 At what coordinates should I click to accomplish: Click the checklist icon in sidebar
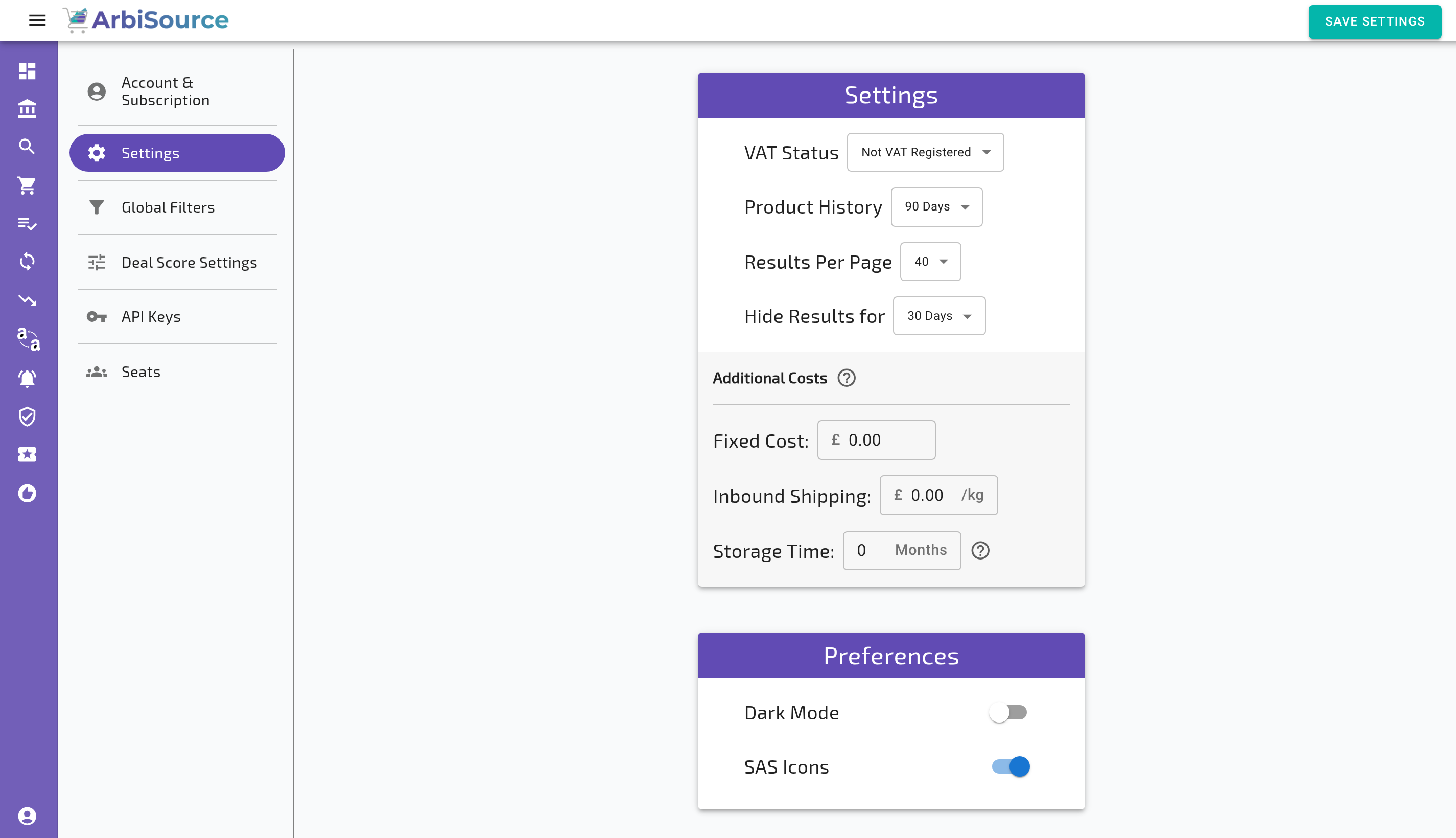[x=27, y=223]
